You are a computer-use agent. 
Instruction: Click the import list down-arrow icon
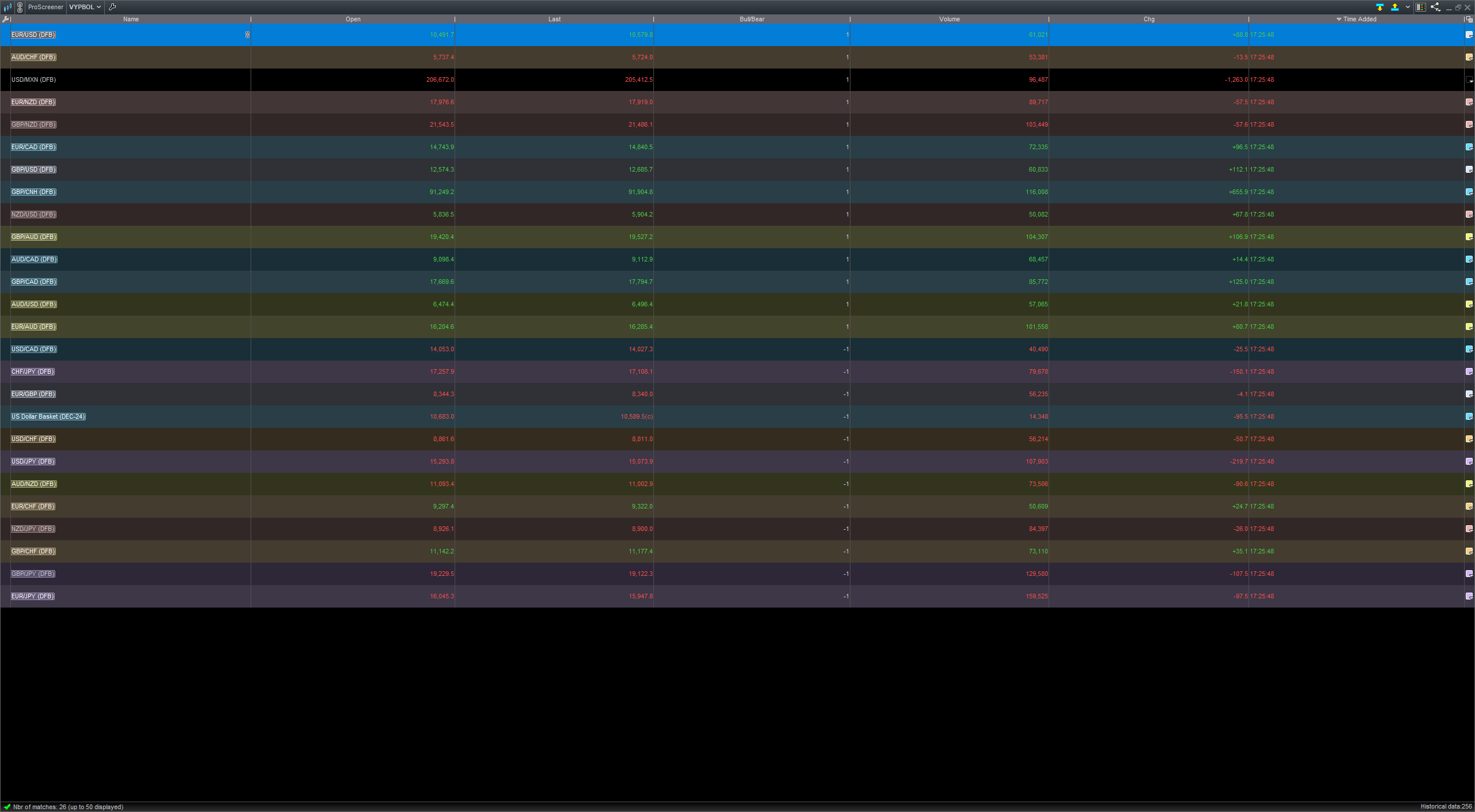1380,7
